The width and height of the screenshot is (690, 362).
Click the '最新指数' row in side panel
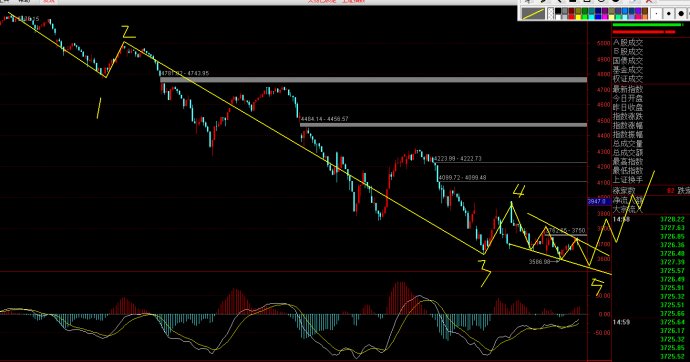click(628, 89)
